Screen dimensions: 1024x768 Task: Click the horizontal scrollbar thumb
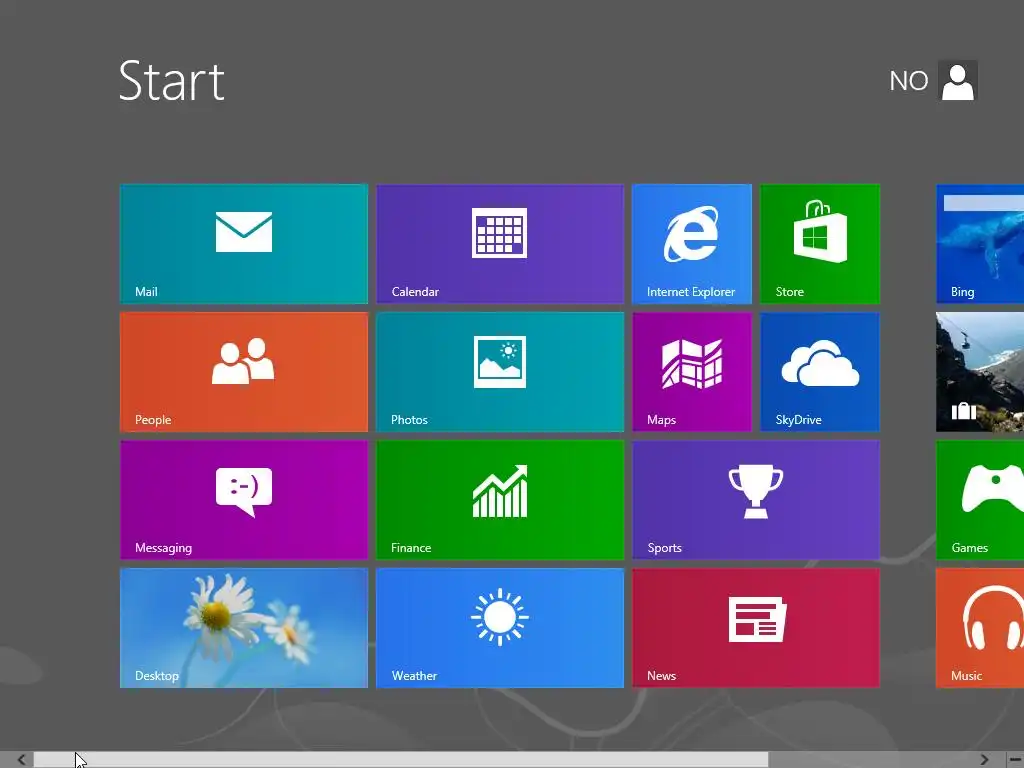[x=401, y=760]
